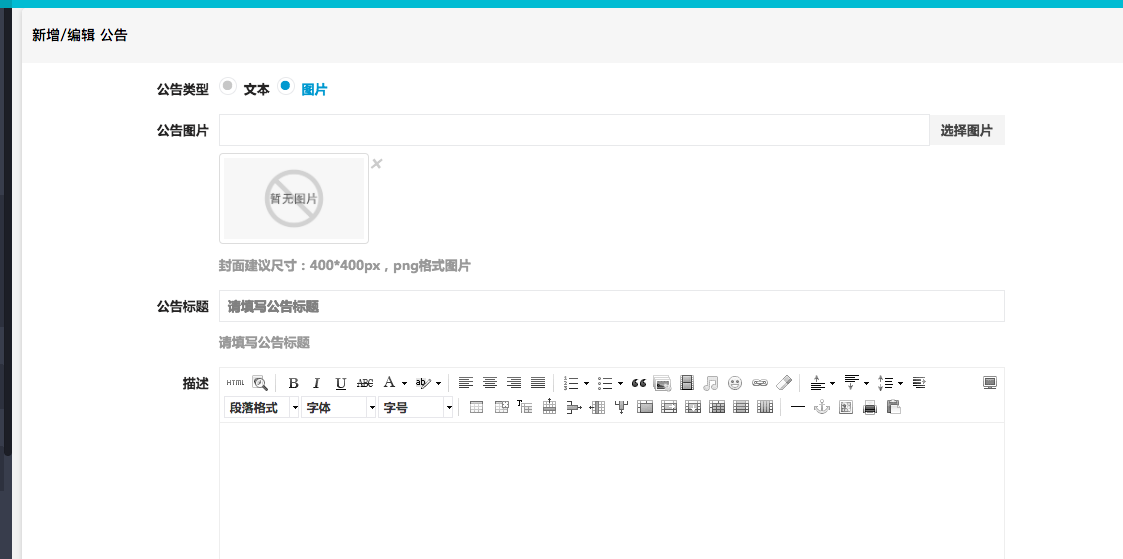Align text right
Screen dimensions: 1123x559
coord(514,383)
